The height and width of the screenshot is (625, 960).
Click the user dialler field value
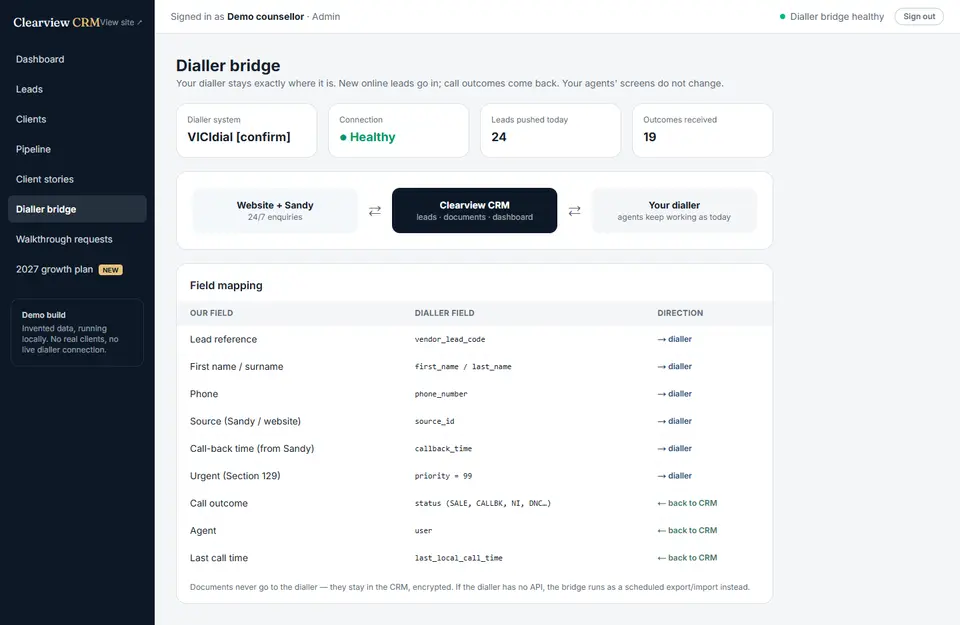coord(423,531)
